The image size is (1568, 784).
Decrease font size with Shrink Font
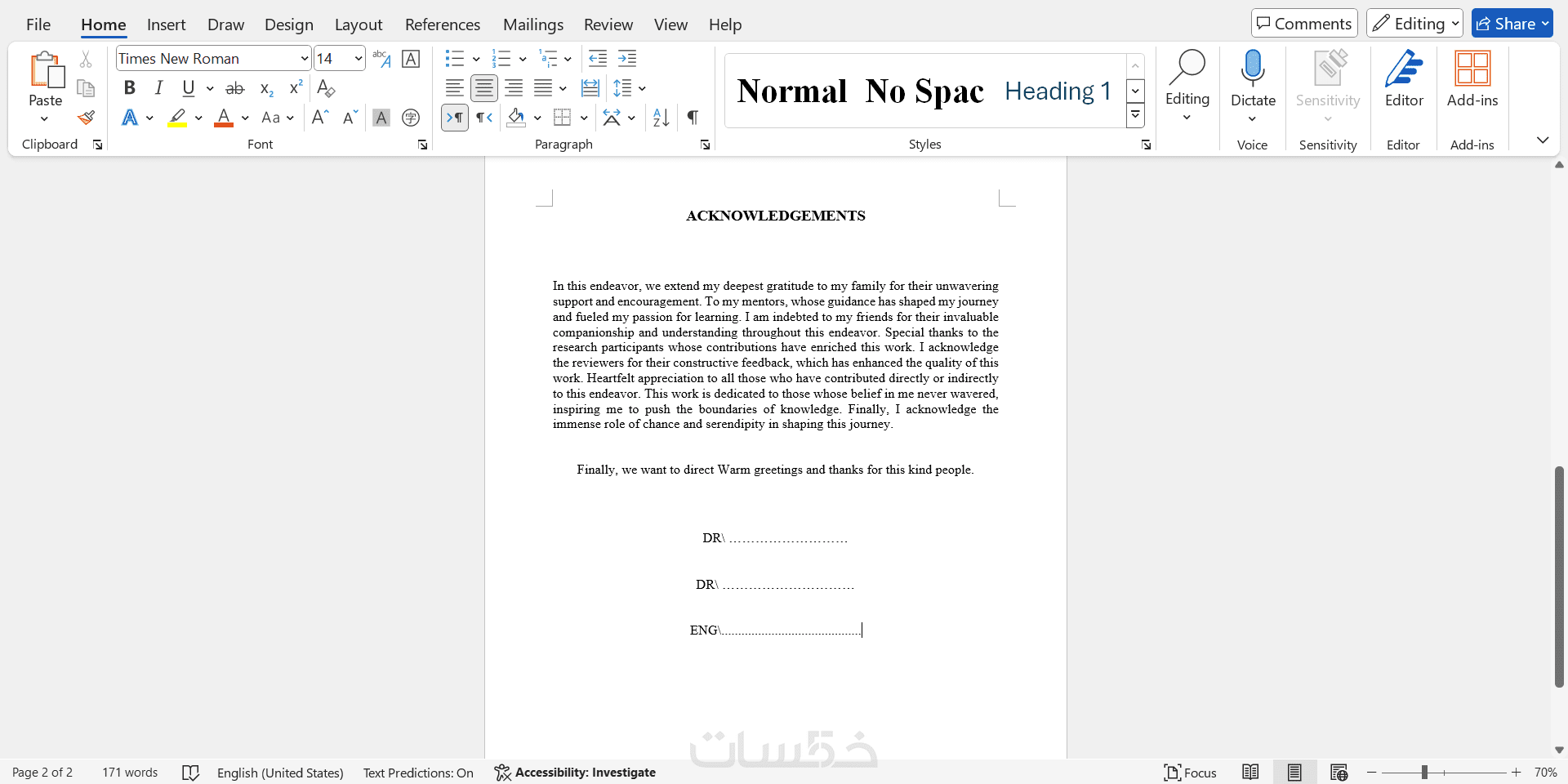pos(350,118)
